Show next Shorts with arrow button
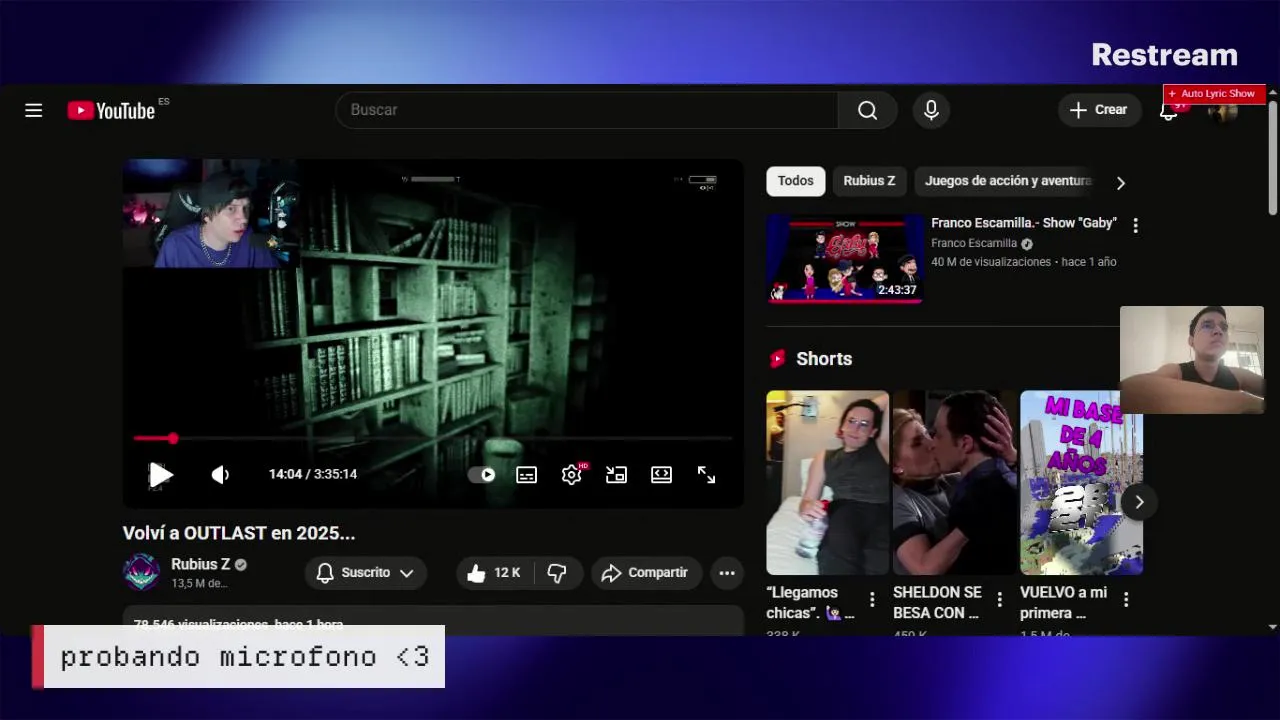1280x720 pixels. point(1139,502)
